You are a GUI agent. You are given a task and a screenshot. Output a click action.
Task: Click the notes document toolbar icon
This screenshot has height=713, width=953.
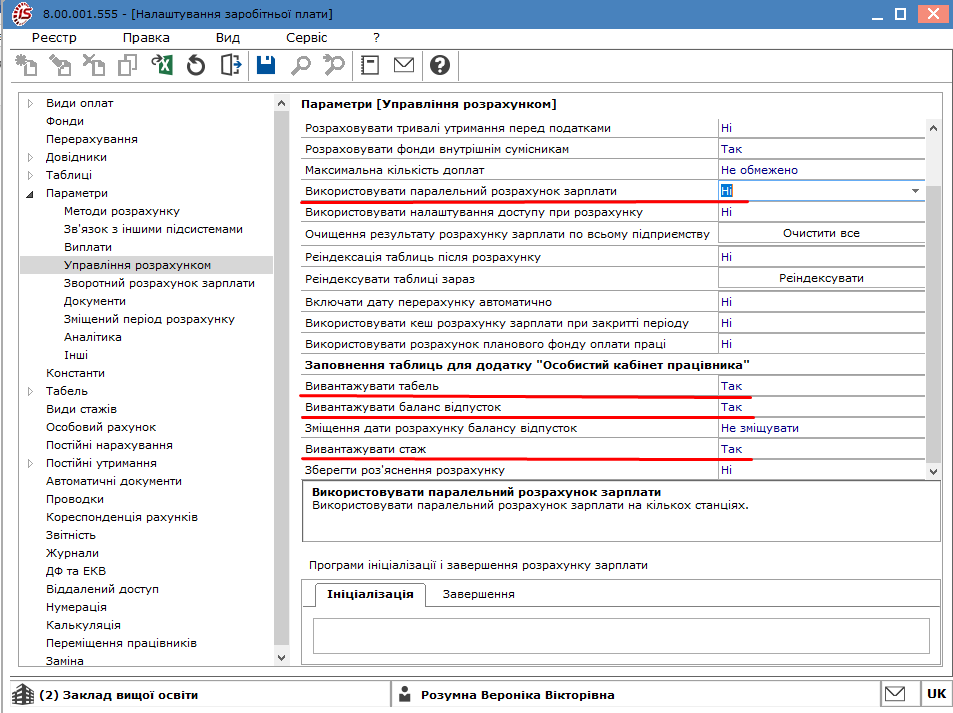[x=370, y=65]
